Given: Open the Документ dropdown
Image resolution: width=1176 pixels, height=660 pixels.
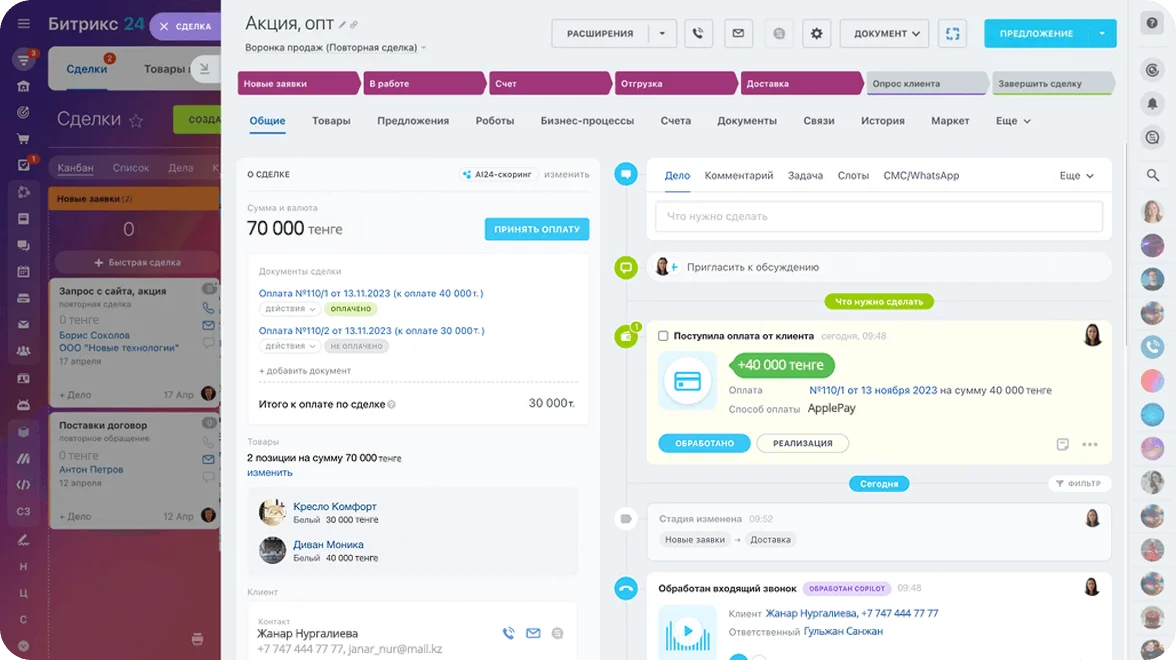Looking at the screenshot, I should point(885,34).
